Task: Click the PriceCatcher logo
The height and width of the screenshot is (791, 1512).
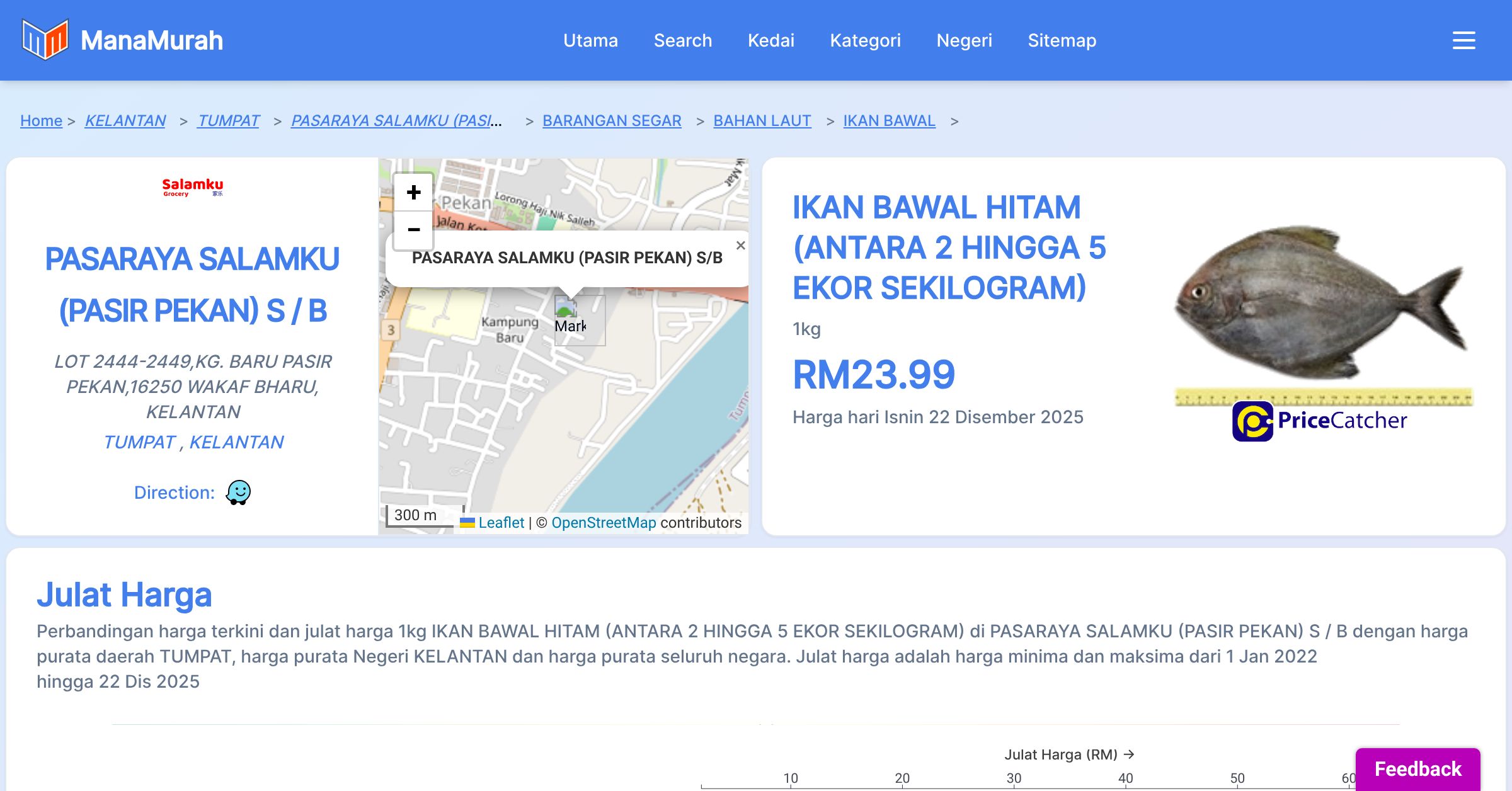Action: [x=1320, y=421]
